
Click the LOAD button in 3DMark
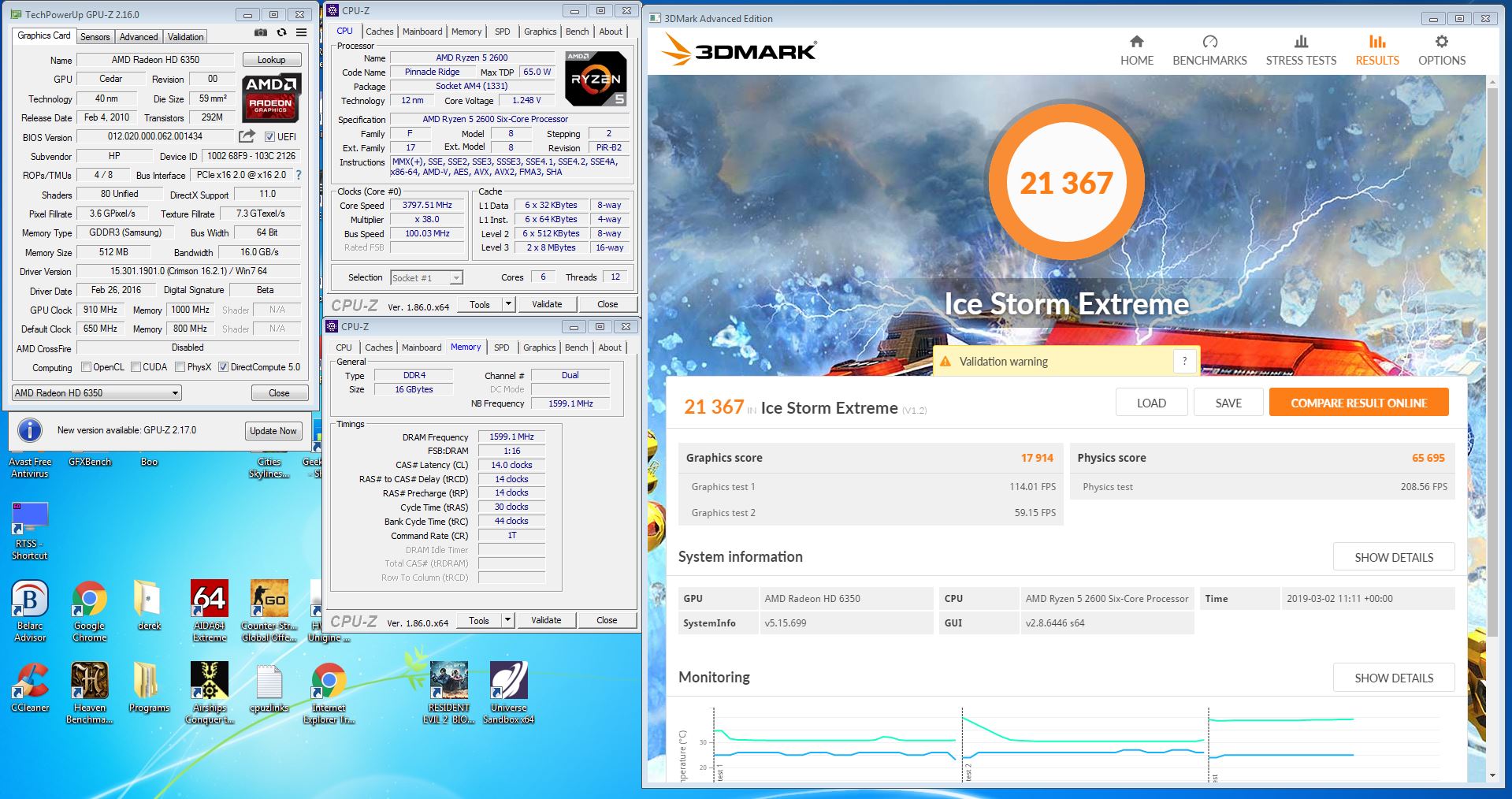[x=1151, y=403]
